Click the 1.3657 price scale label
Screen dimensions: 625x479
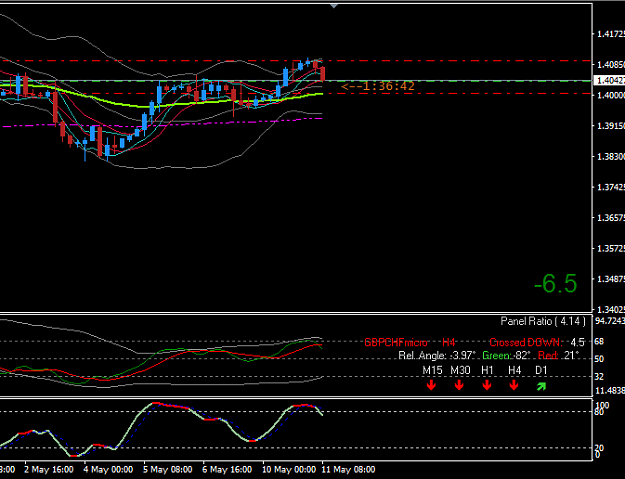click(x=610, y=218)
